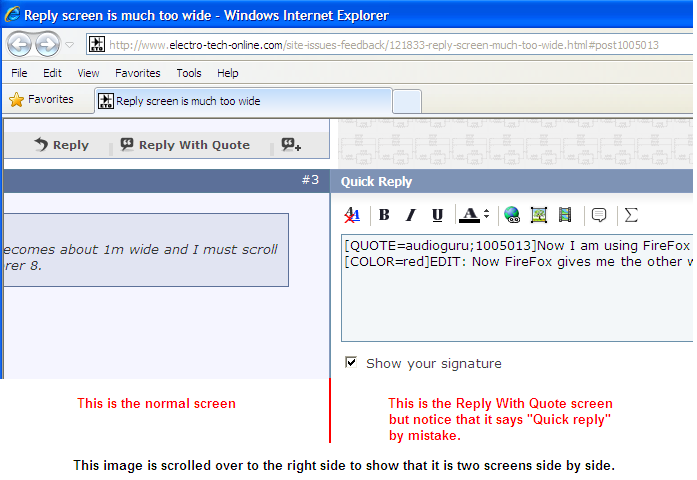This screenshot has height=480, width=697.
Task: Click inside the Quick Reply text area
Action: coord(517,288)
